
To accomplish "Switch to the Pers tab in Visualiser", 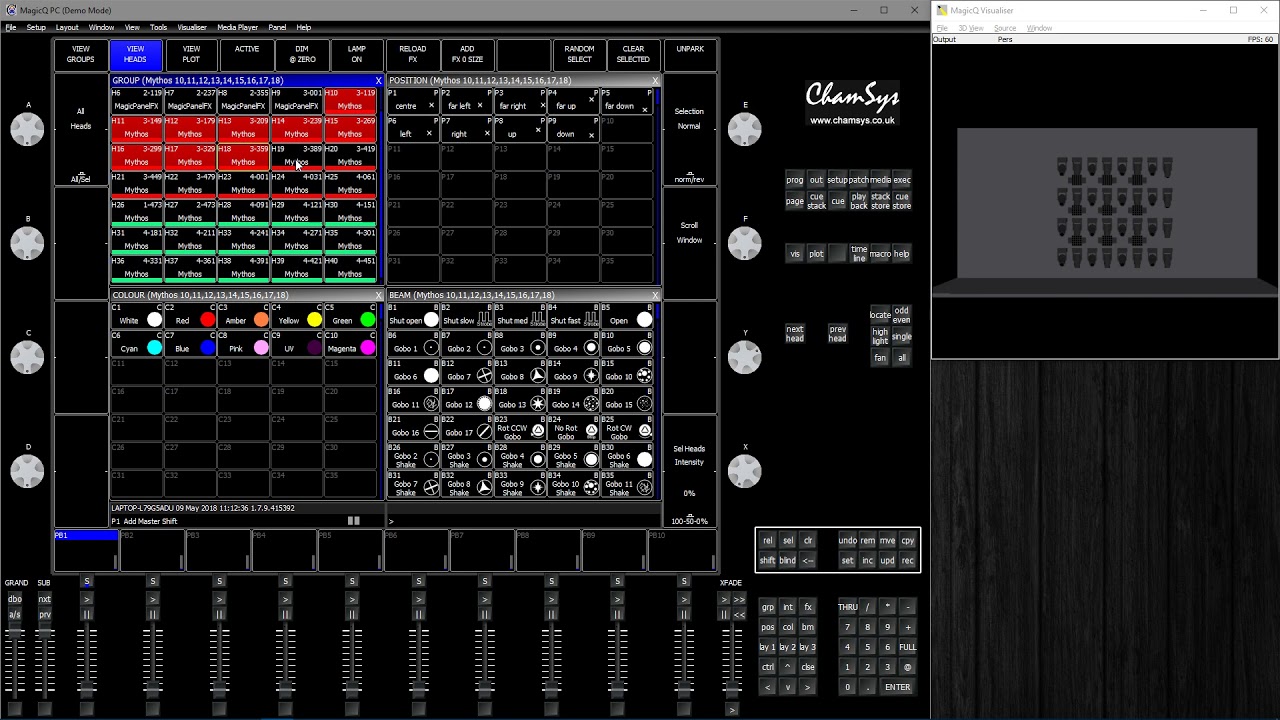I will coord(1005,39).
